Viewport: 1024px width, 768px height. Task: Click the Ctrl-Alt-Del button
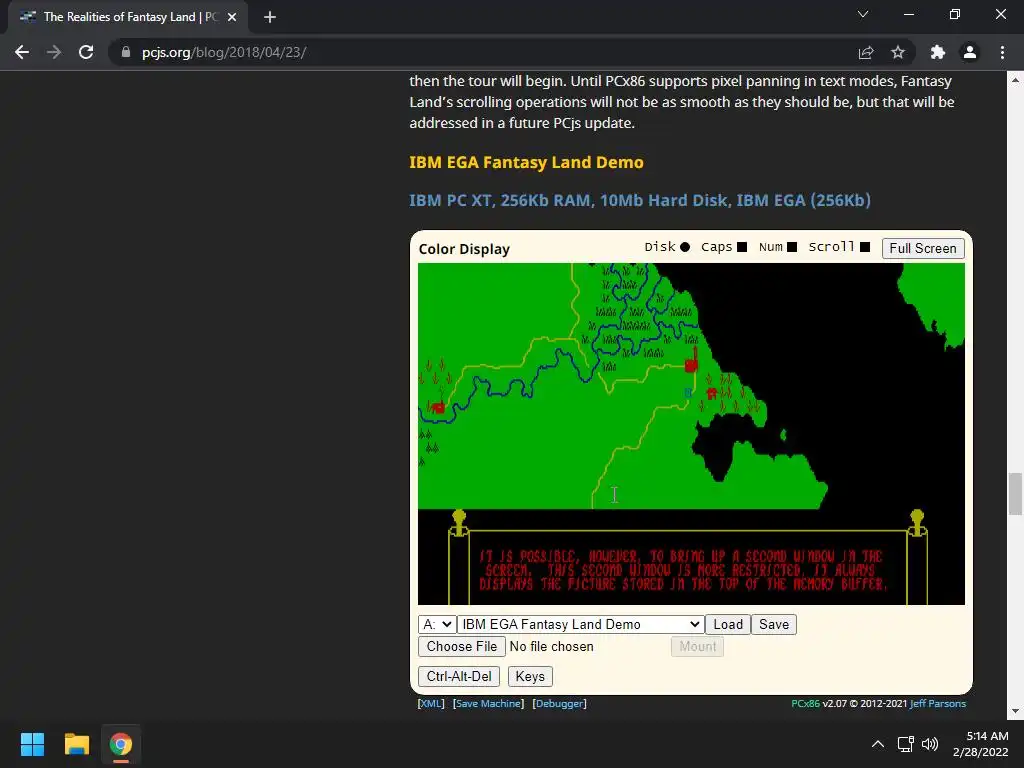tap(459, 677)
